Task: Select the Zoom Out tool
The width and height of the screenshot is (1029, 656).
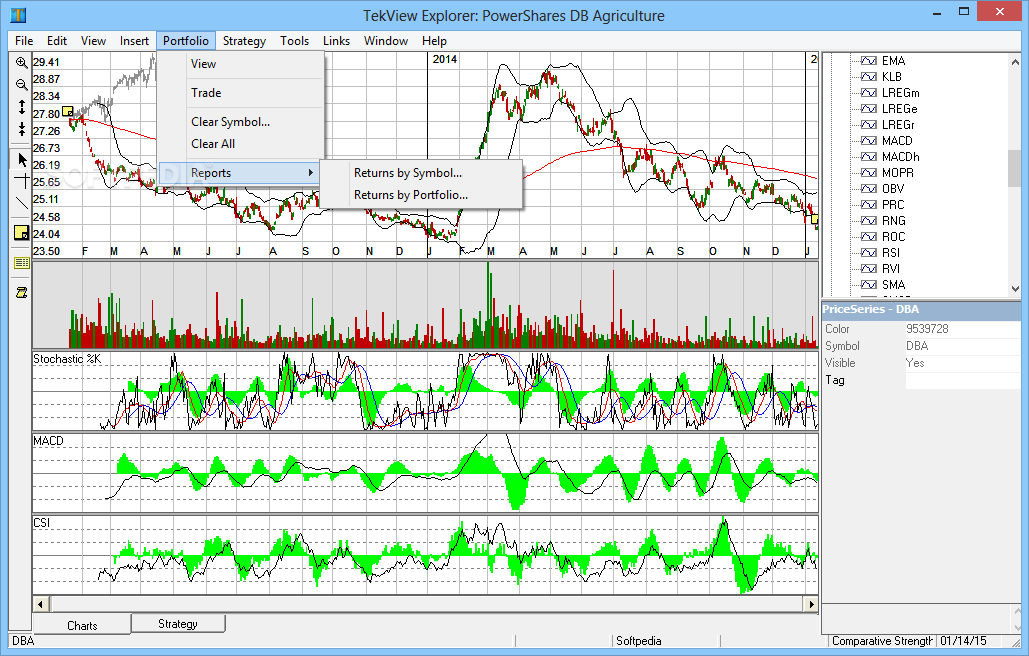Action: click(x=22, y=85)
